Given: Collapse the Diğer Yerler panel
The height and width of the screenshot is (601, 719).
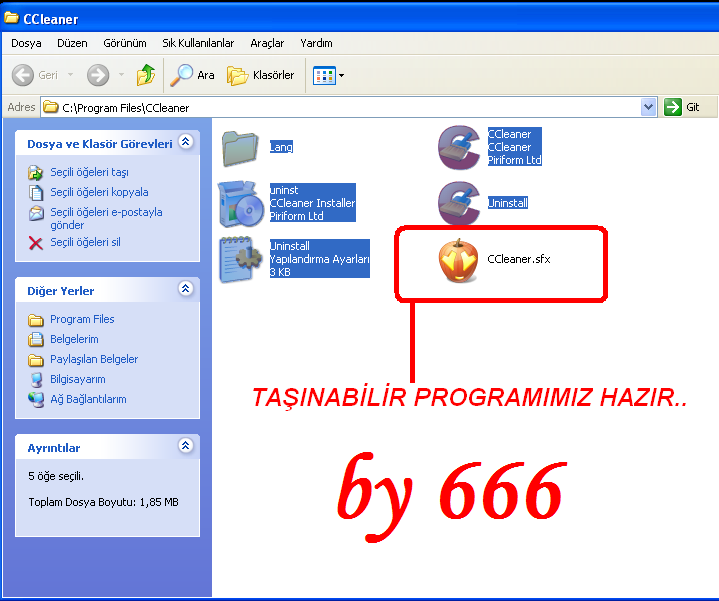Looking at the screenshot, I should [186, 289].
